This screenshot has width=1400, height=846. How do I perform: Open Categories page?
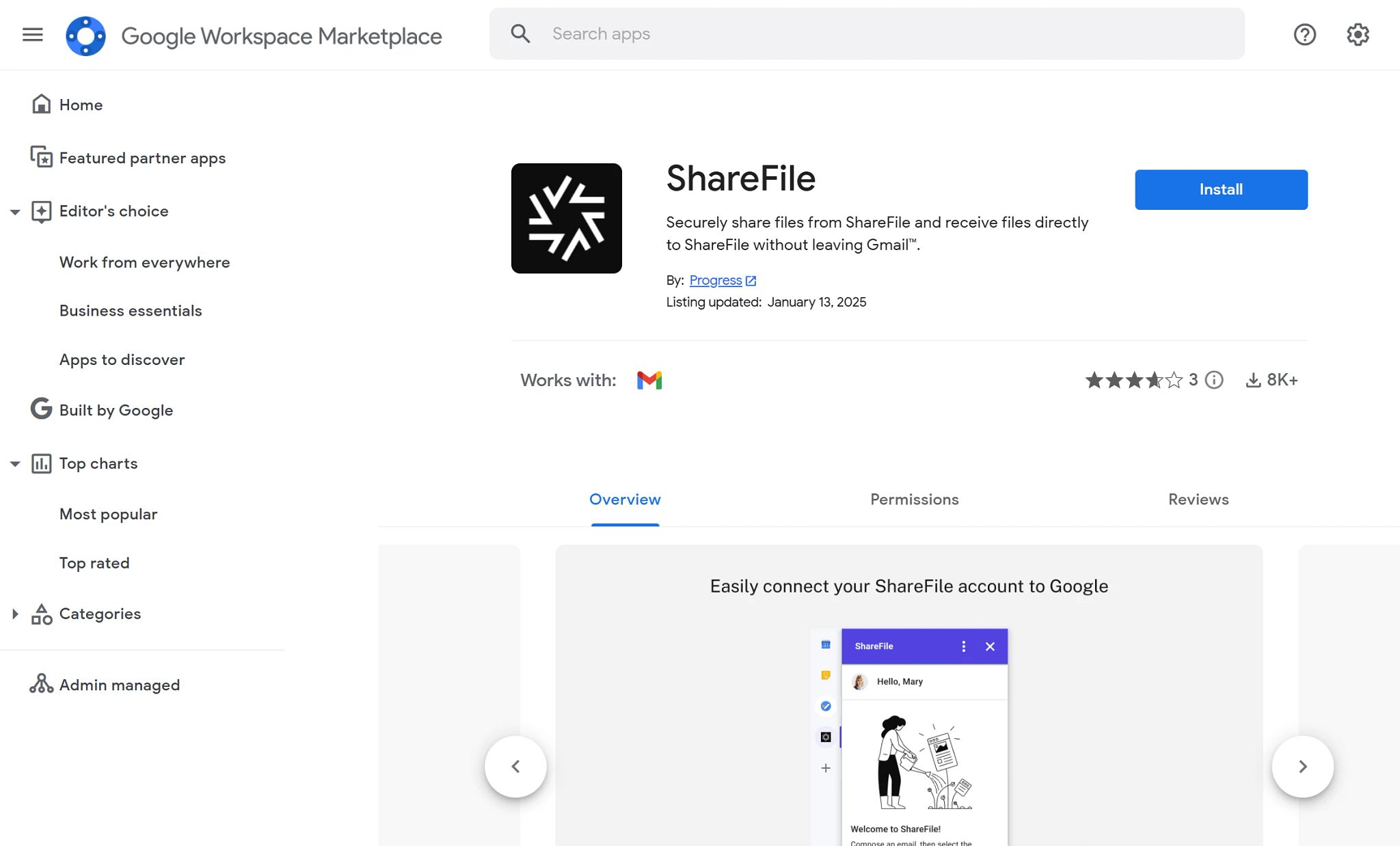pos(100,614)
